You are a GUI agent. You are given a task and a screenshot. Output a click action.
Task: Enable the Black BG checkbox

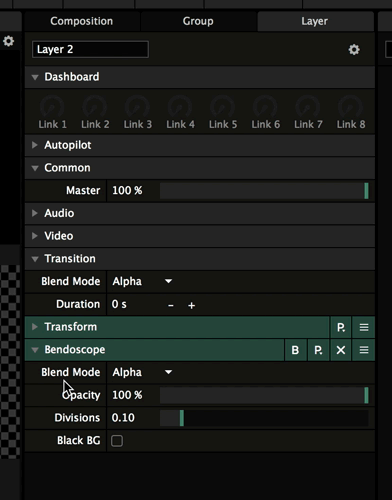point(117,441)
